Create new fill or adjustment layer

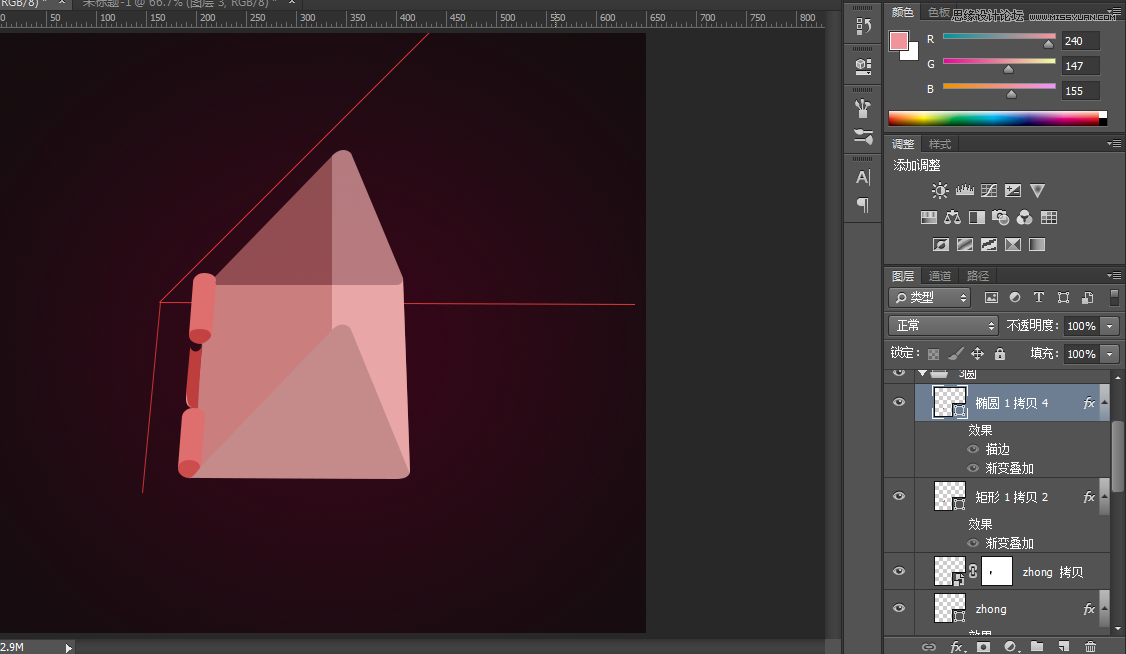click(x=1010, y=647)
